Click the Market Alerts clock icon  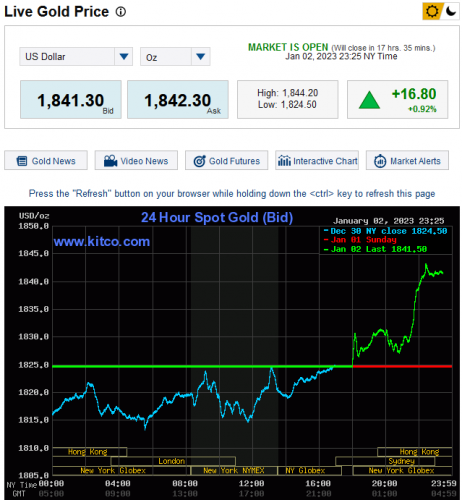click(x=380, y=161)
